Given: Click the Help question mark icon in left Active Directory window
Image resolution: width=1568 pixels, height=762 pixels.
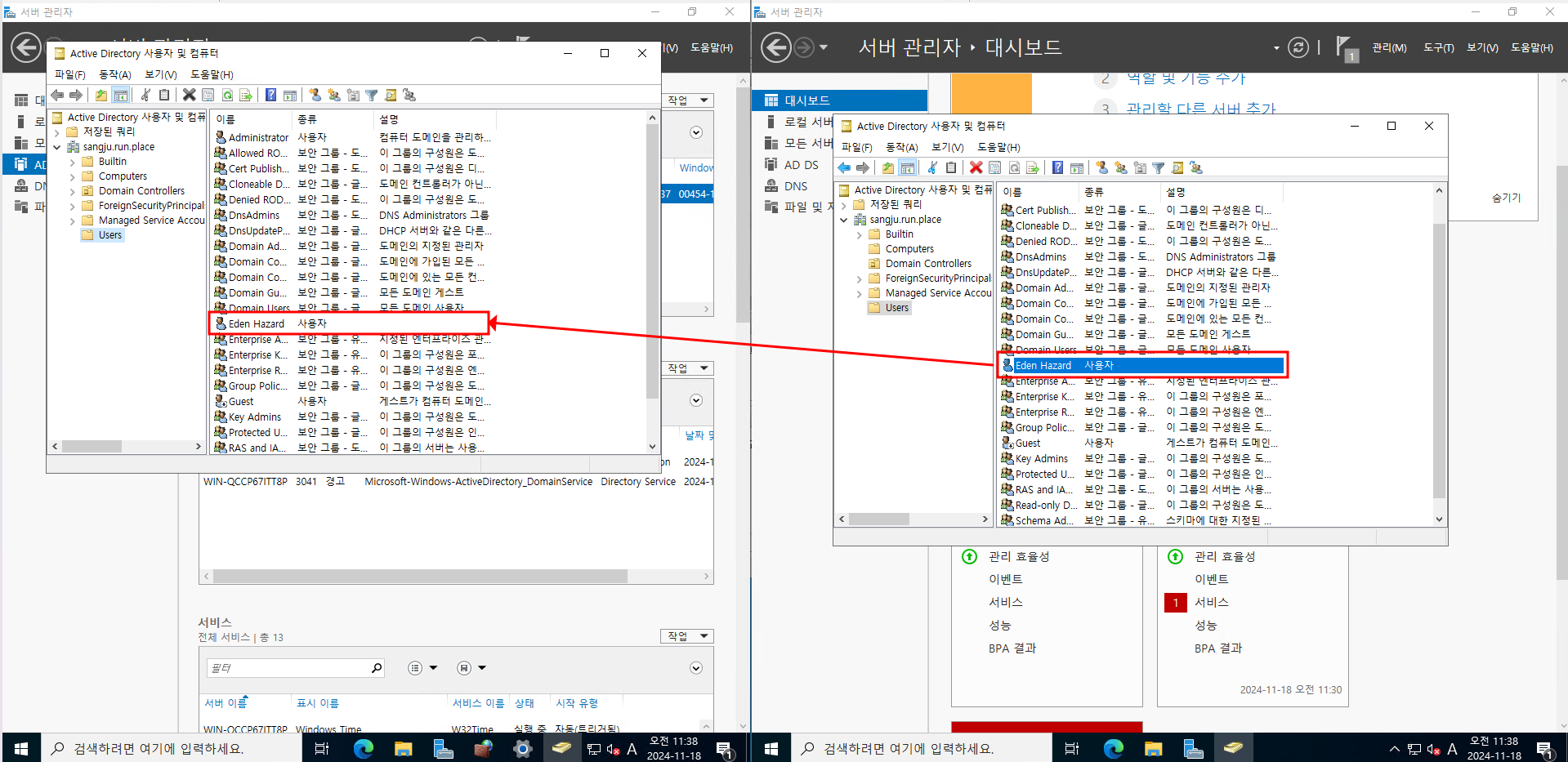Looking at the screenshot, I should coord(270,96).
